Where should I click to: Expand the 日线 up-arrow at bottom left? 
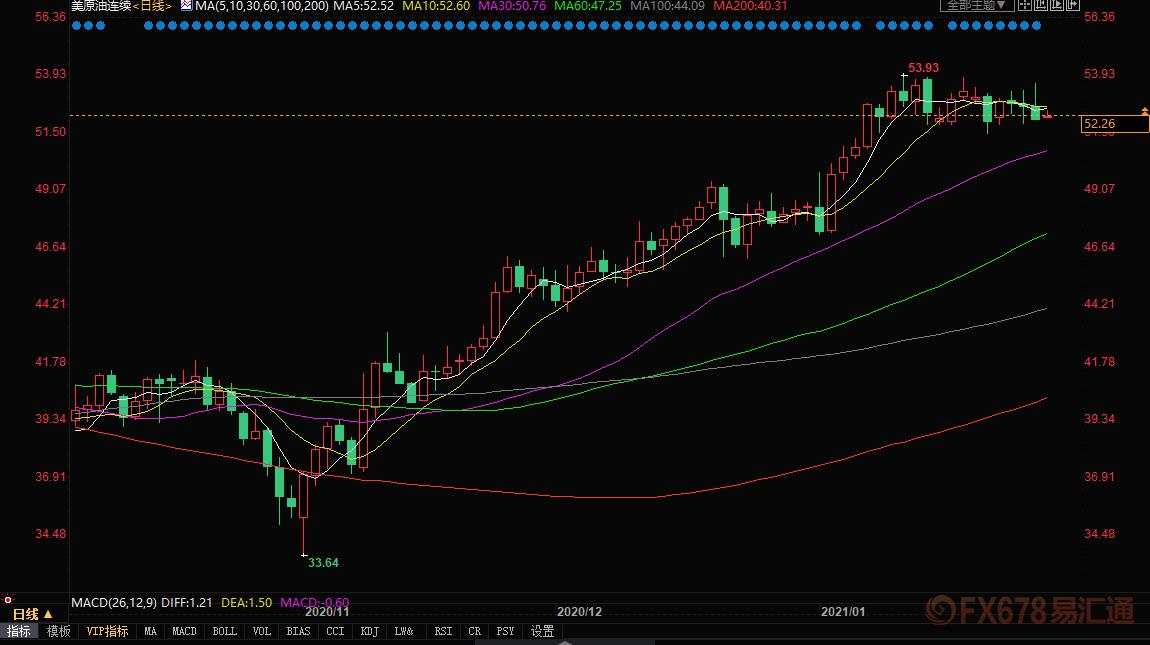(x=48, y=614)
